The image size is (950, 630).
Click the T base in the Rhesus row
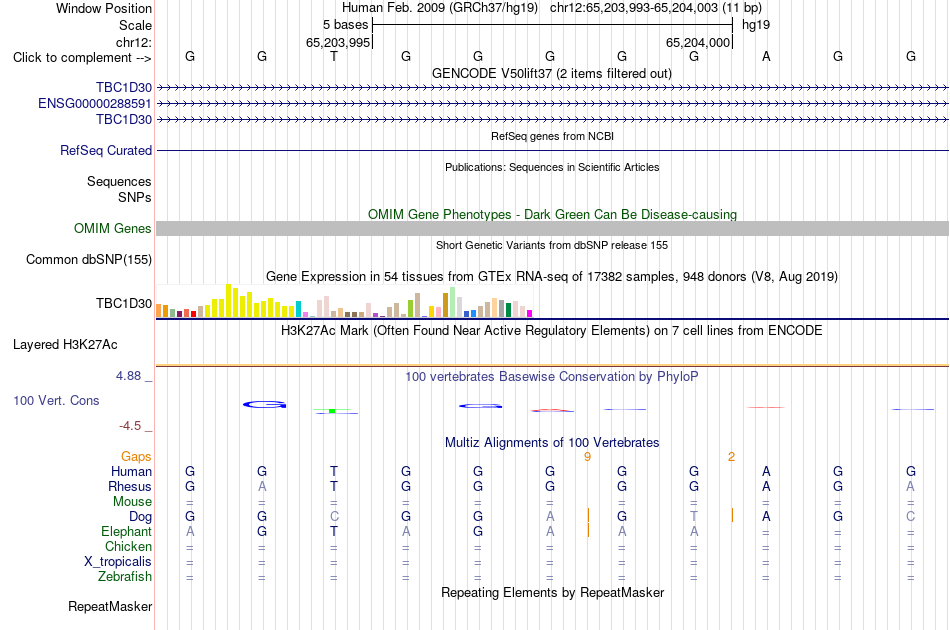(x=334, y=486)
